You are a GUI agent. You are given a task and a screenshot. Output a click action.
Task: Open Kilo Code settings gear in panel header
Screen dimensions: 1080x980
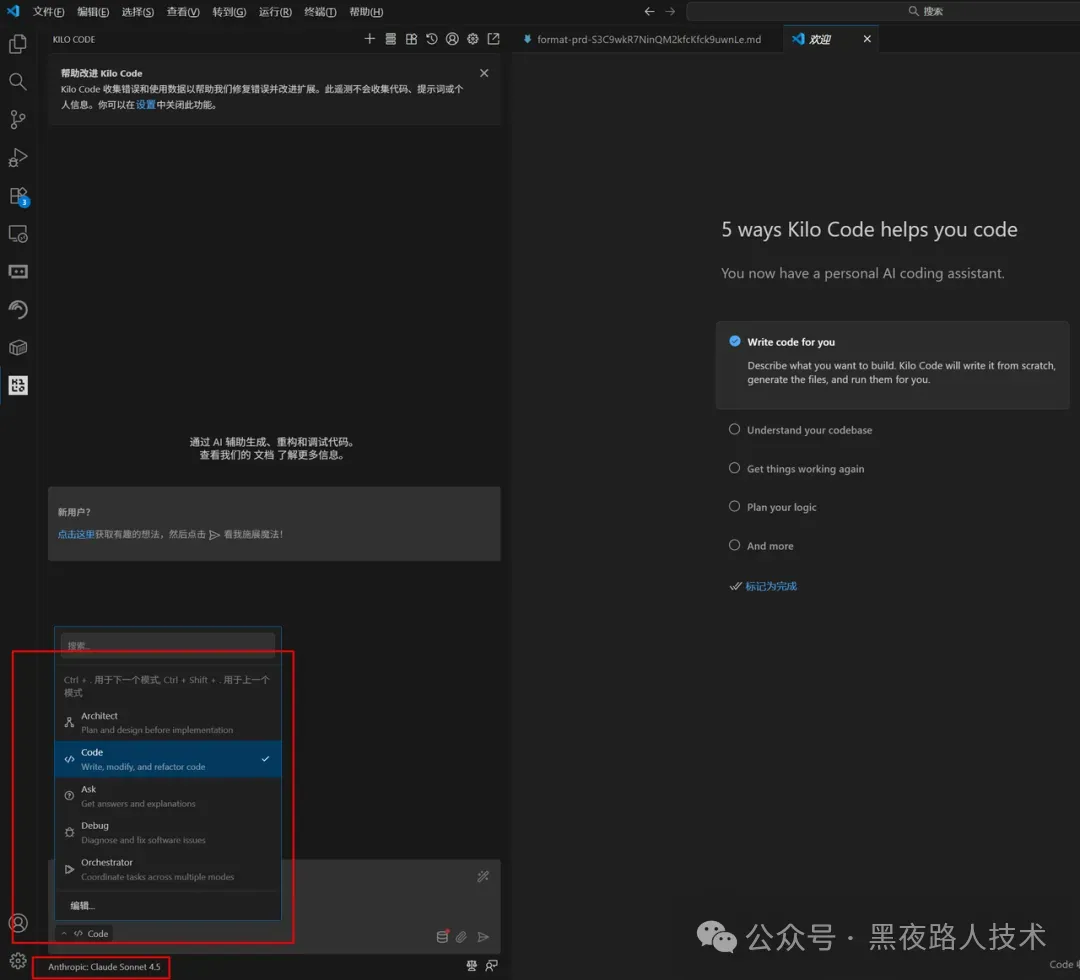(x=473, y=39)
